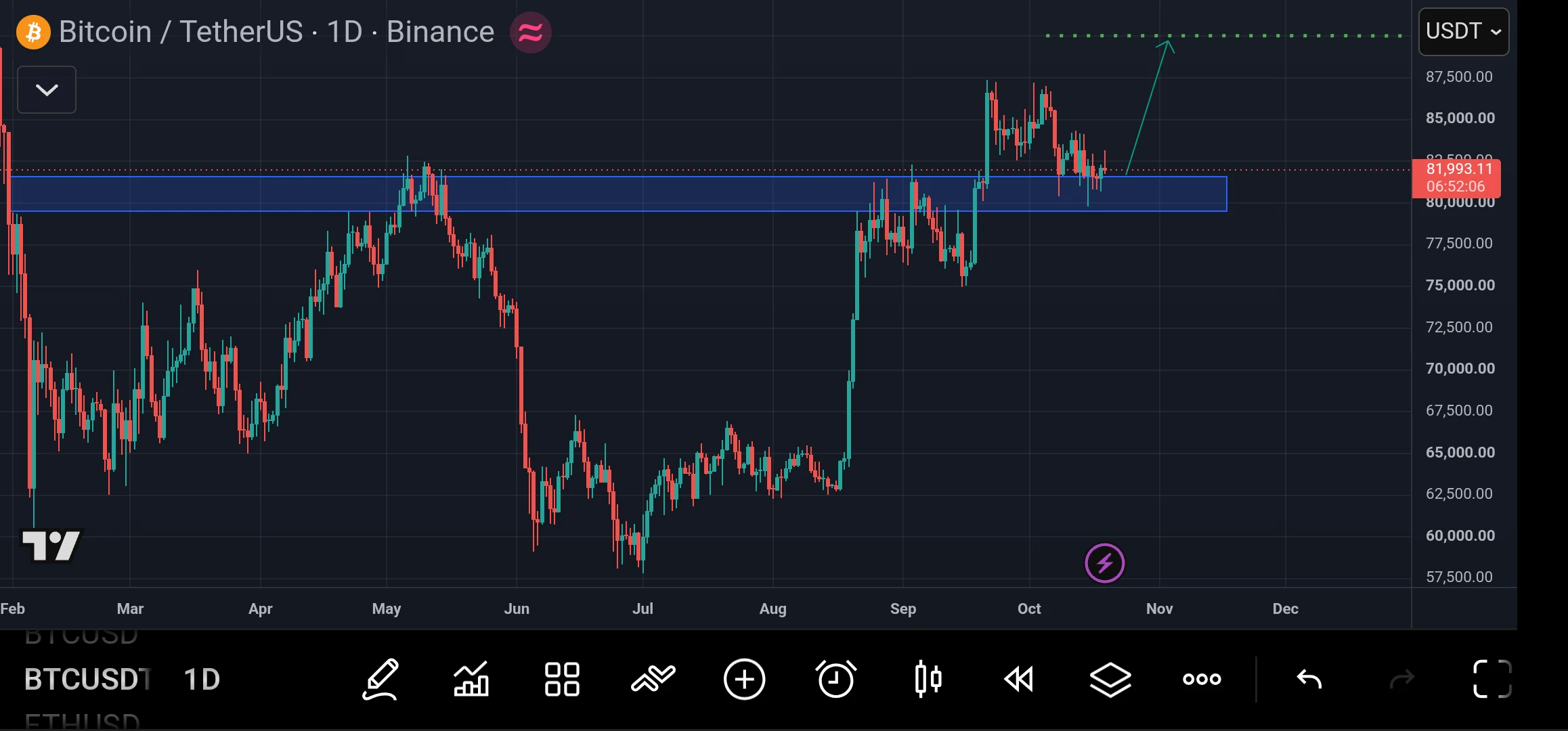Tap the 60,000.00 price axis label
1568x731 pixels.
[1460, 536]
